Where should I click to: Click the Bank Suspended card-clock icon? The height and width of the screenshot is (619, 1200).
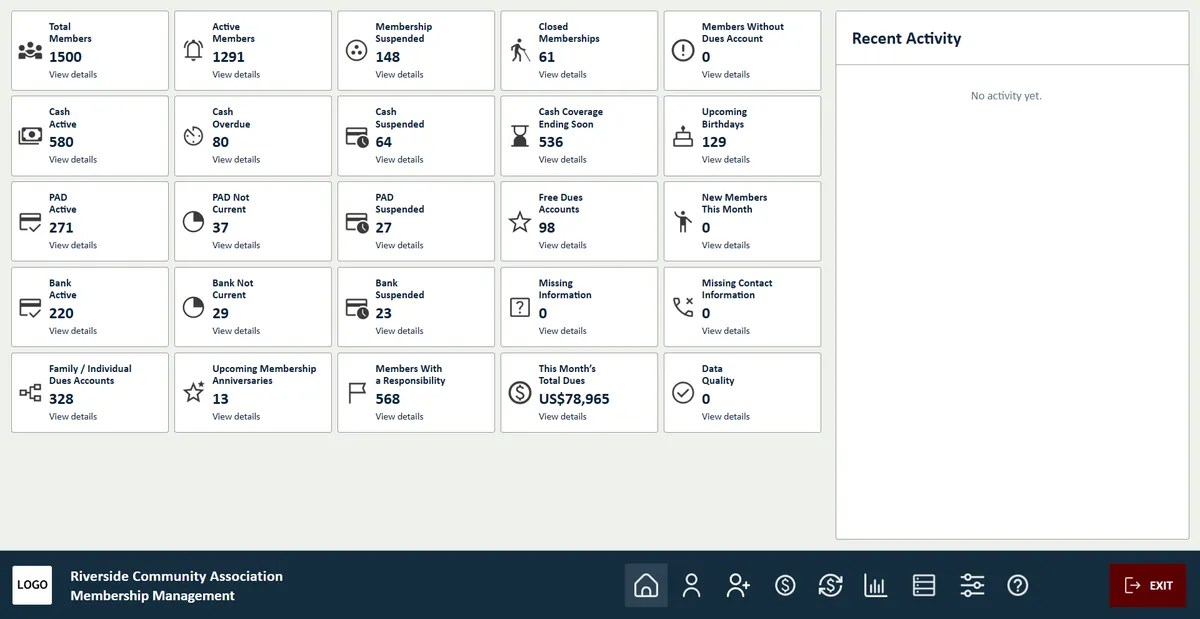click(357, 308)
